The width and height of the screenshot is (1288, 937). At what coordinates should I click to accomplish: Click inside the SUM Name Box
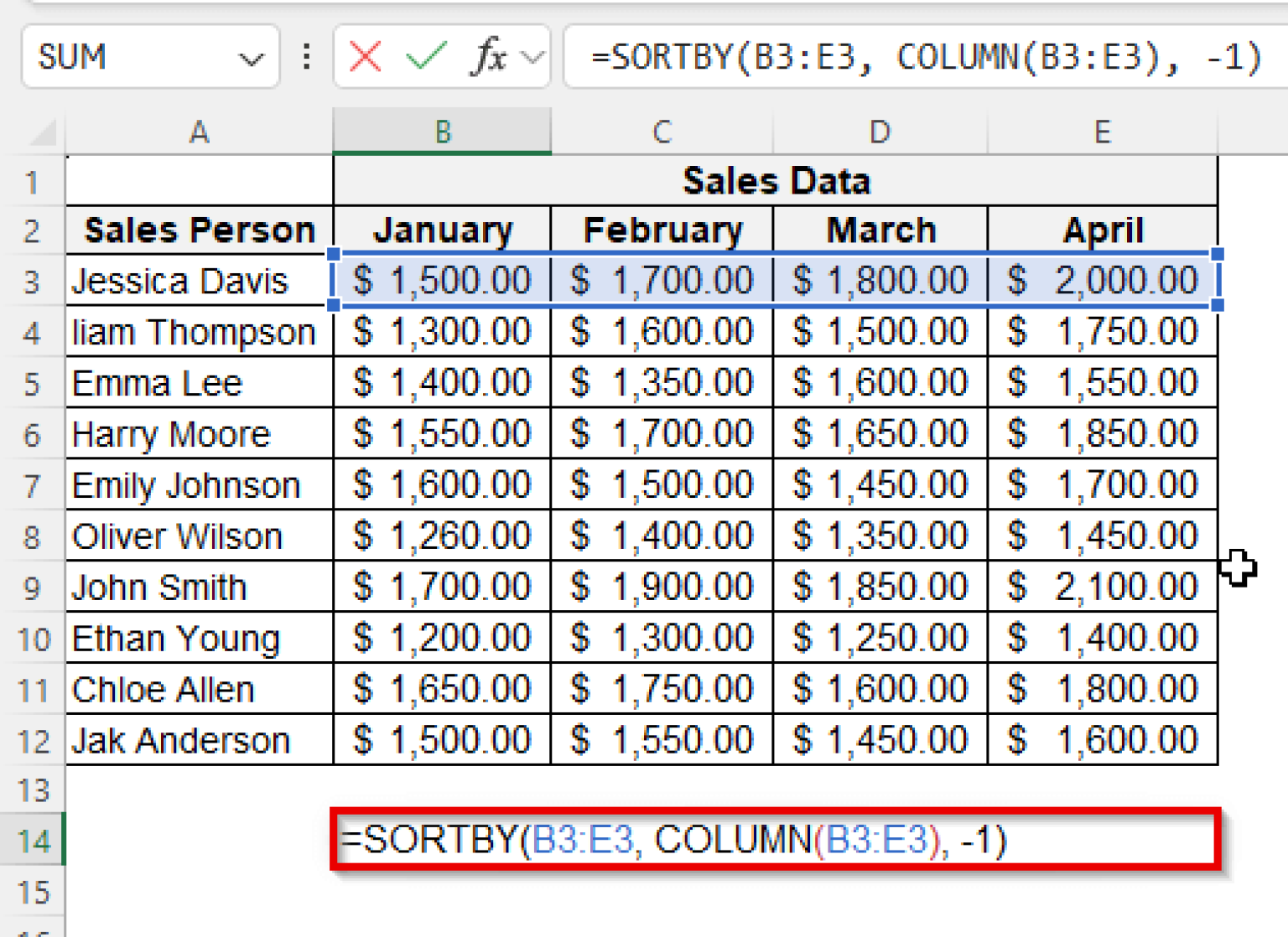pyautogui.click(x=126, y=57)
